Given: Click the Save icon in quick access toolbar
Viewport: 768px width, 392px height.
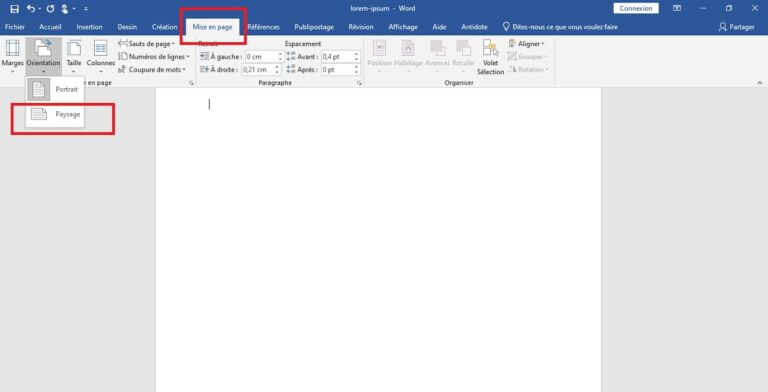Looking at the screenshot, I should tap(14, 9).
